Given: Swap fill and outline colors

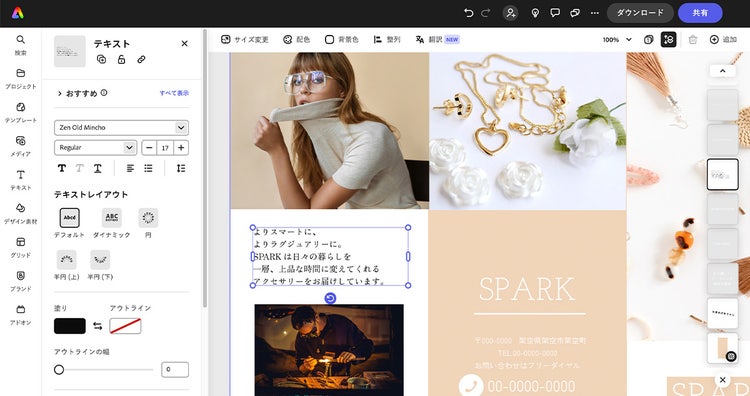Looking at the screenshot, I should (98, 326).
